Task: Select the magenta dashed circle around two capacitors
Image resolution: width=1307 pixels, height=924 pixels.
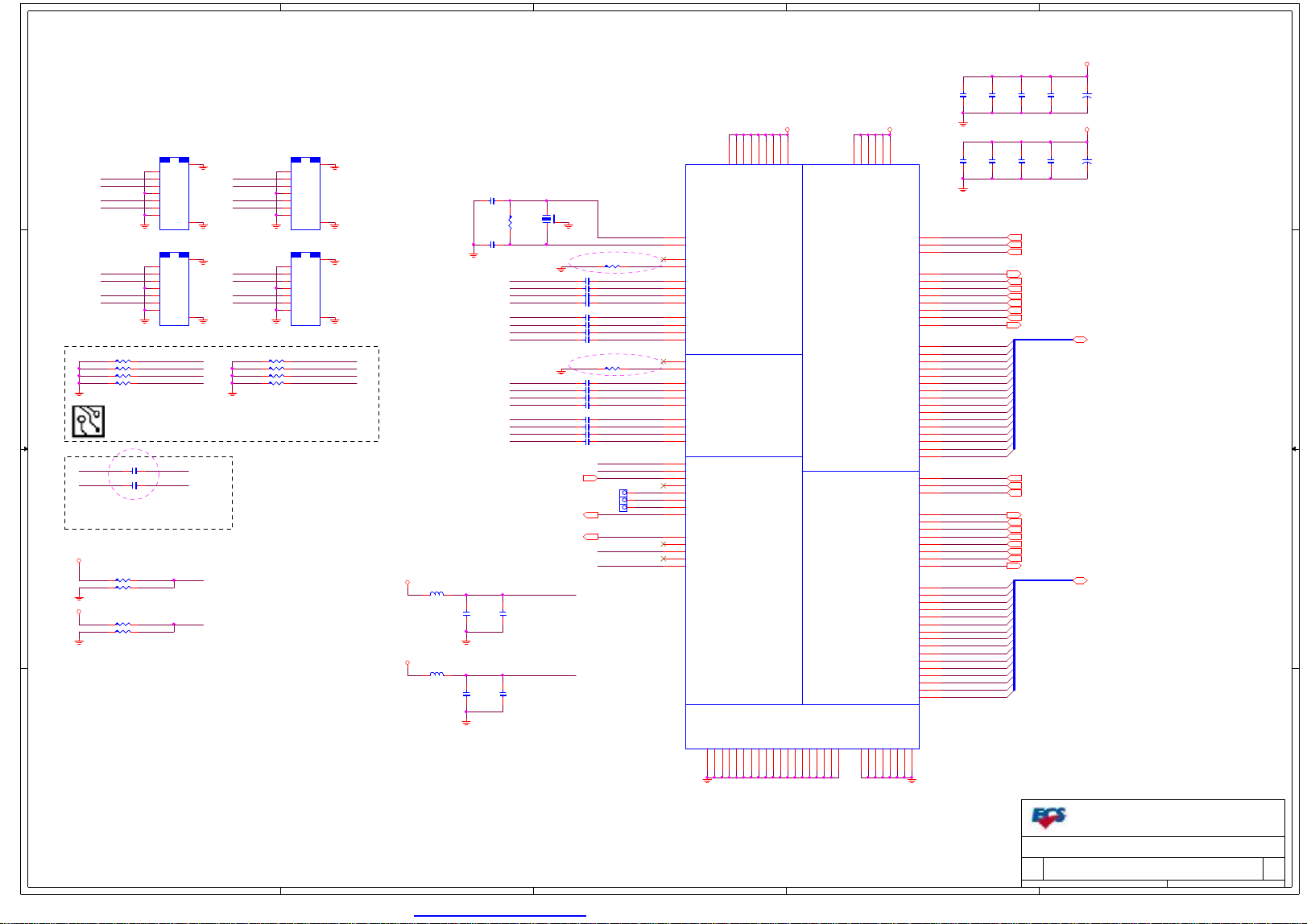Action: click(x=134, y=475)
